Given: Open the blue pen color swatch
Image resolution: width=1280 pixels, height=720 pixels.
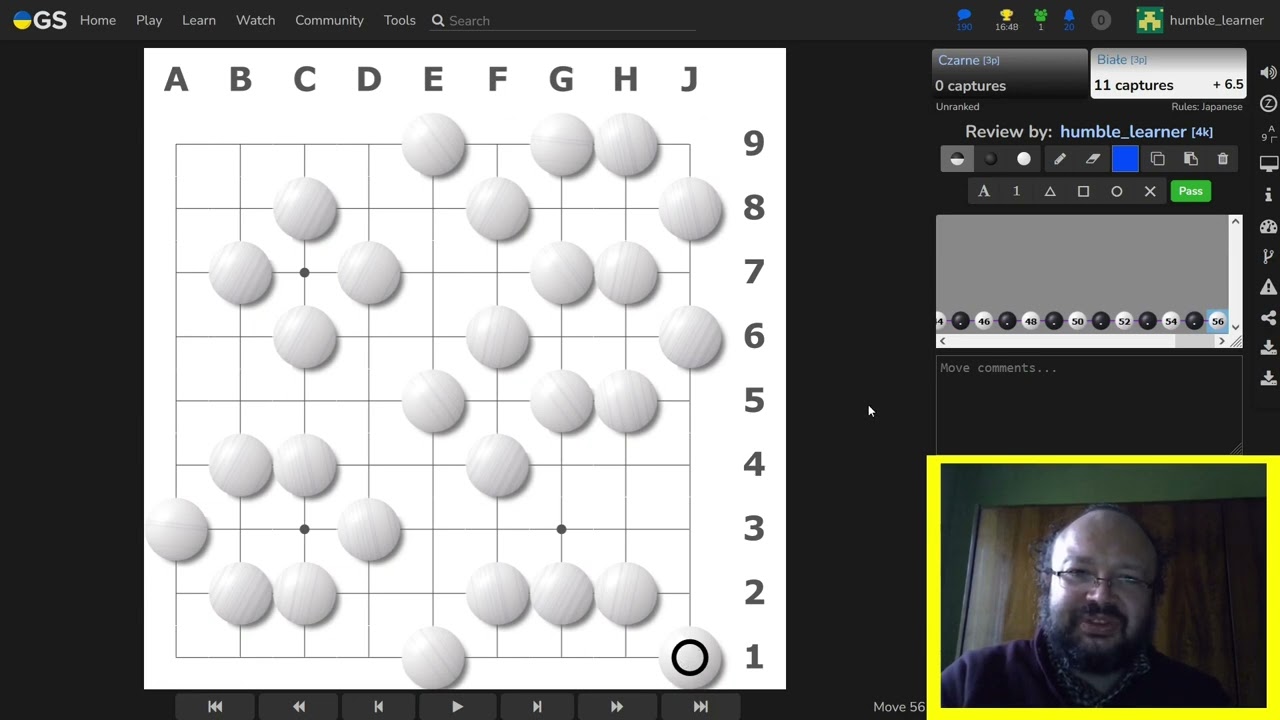Looking at the screenshot, I should click(x=1125, y=159).
